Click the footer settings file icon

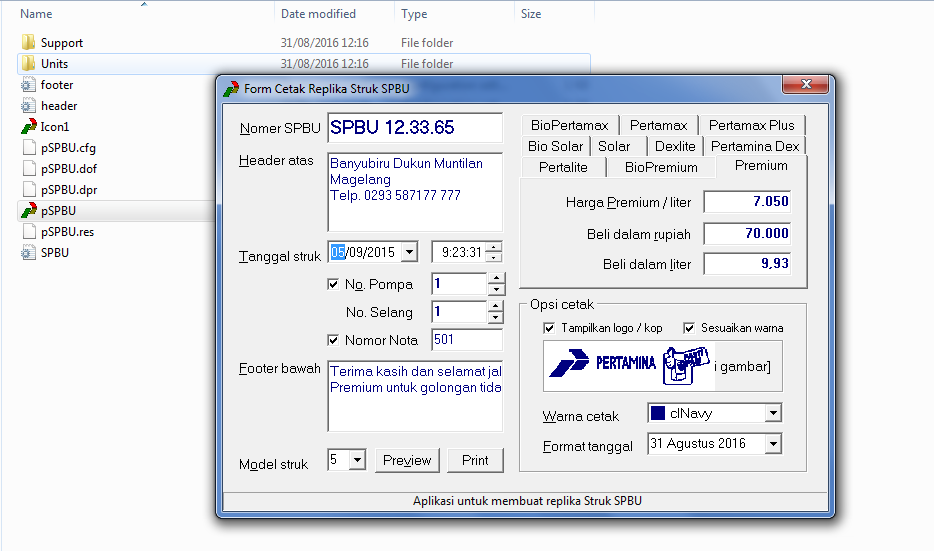pos(28,85)
